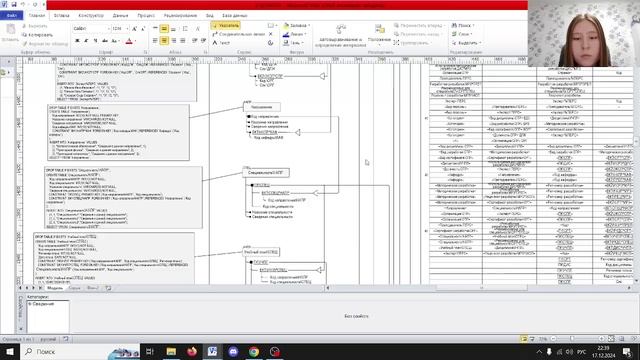Click Переместить назад command
Image resolution: width=640 pixels, height=360 pixels.
pos(417,34)
